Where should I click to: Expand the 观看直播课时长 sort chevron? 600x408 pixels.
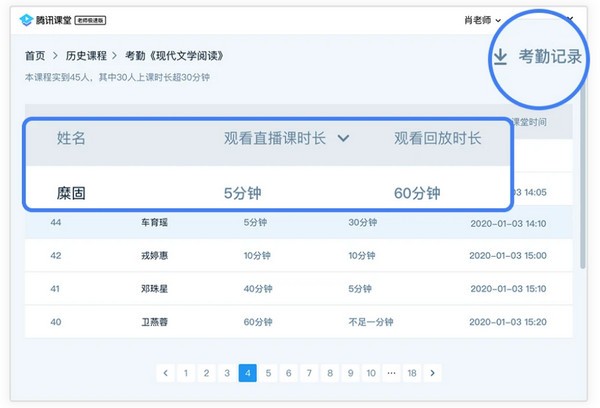coord(344,138)
